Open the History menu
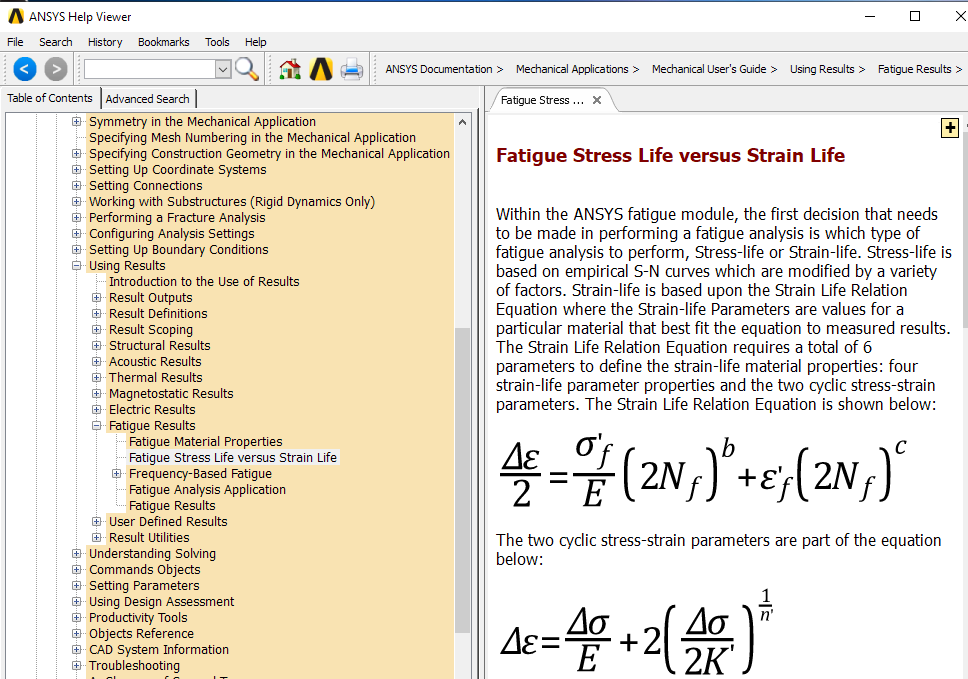The height and width of the screenshot is (679, 968). 105,42
